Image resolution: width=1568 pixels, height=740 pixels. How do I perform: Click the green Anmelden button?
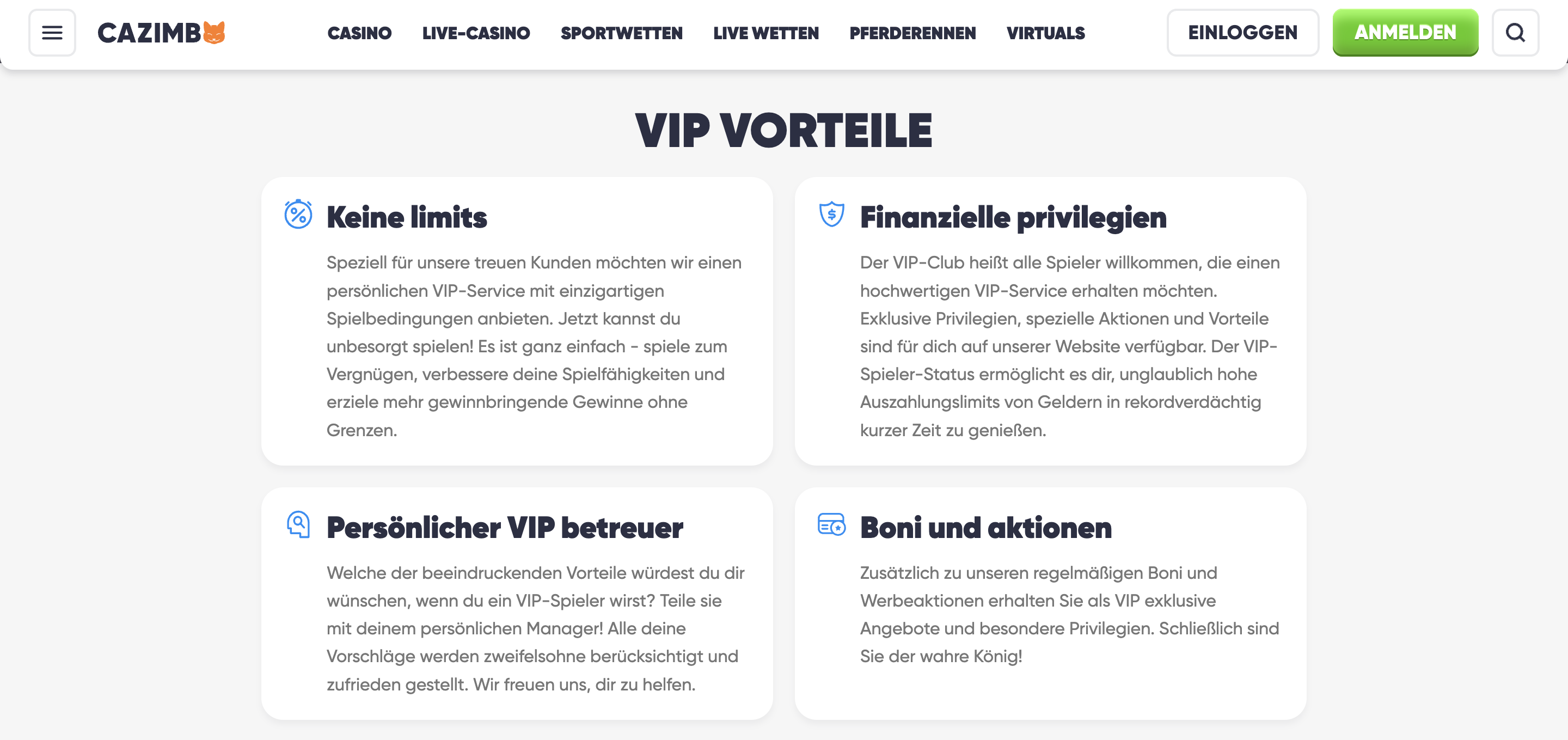click(1405, 33)
